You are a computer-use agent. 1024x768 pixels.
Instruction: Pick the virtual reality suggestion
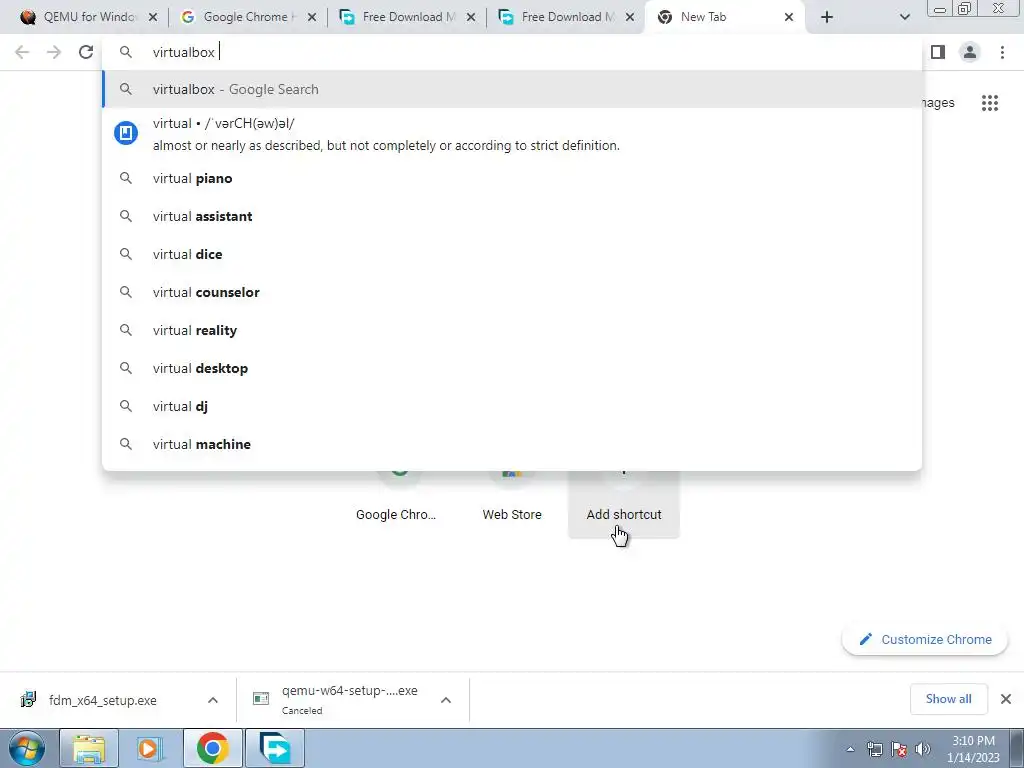pyautogui.click(x=512, y=330)
